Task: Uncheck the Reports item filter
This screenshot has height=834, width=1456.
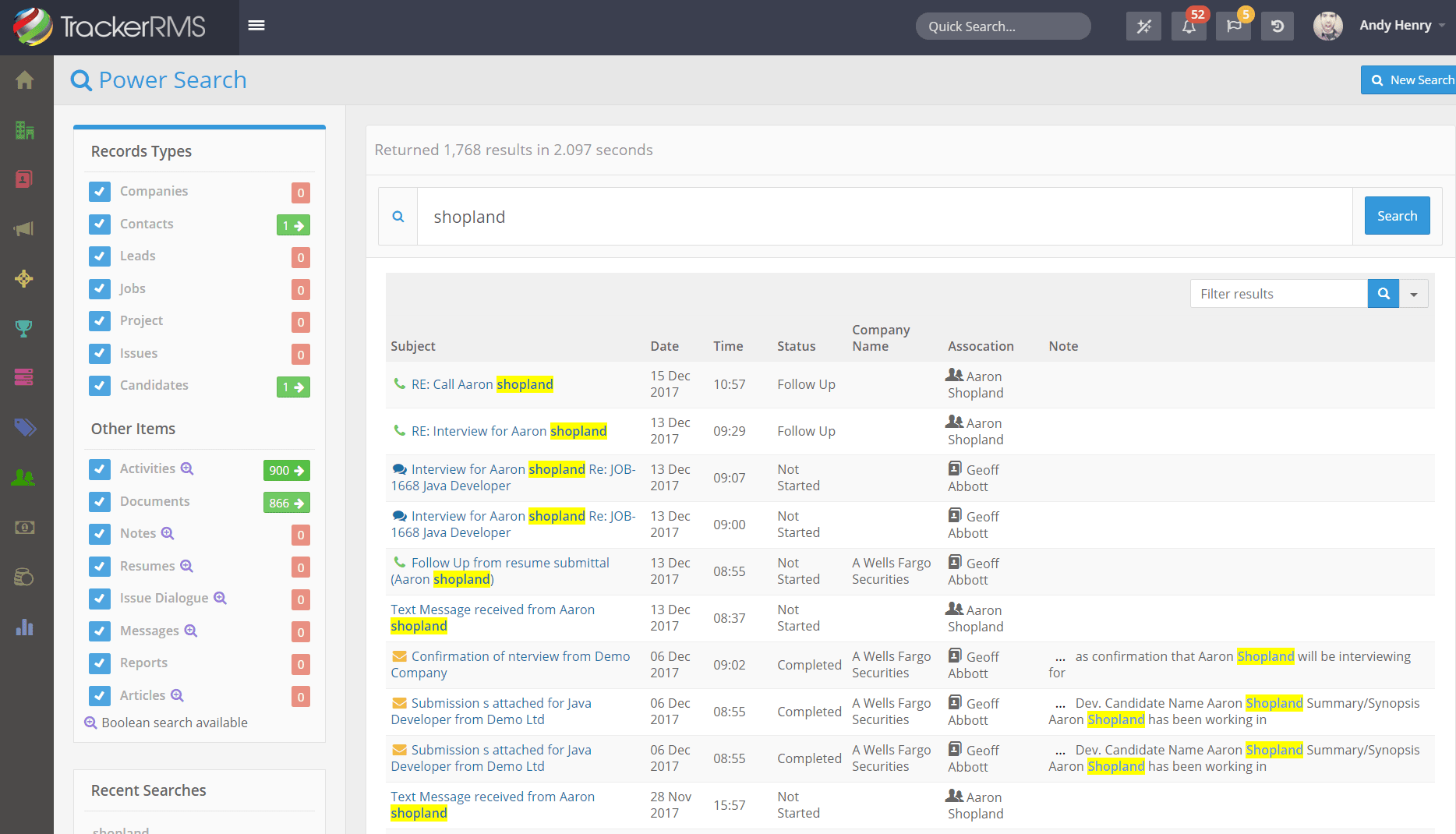Action: tap(100, 663)
